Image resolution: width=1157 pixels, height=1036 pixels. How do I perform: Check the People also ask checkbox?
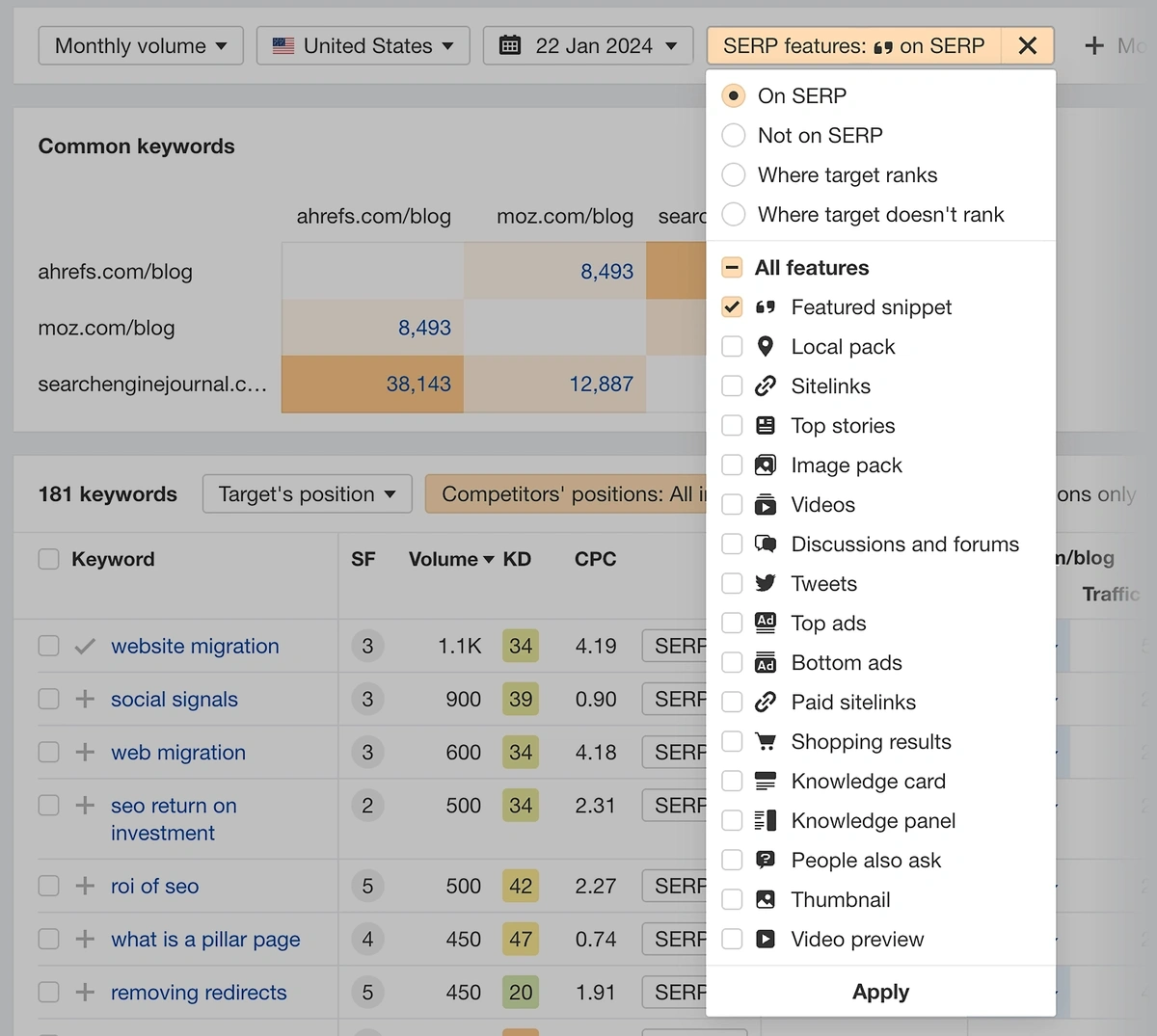[x=733, y=861]
